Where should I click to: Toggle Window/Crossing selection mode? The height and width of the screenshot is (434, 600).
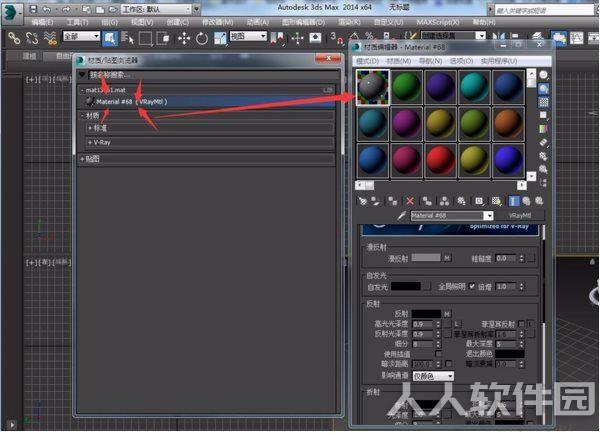click(164, 38)
